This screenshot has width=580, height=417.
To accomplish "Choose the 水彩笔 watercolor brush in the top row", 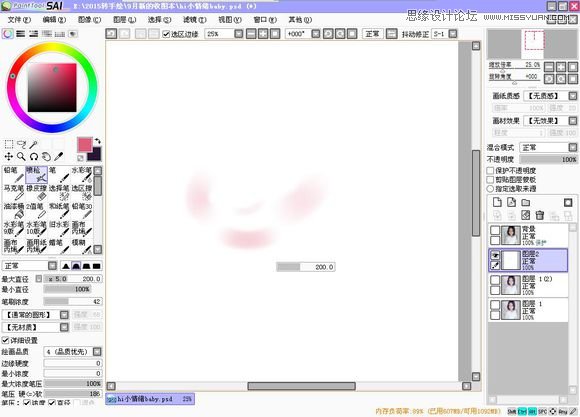I will pos(81,174).
